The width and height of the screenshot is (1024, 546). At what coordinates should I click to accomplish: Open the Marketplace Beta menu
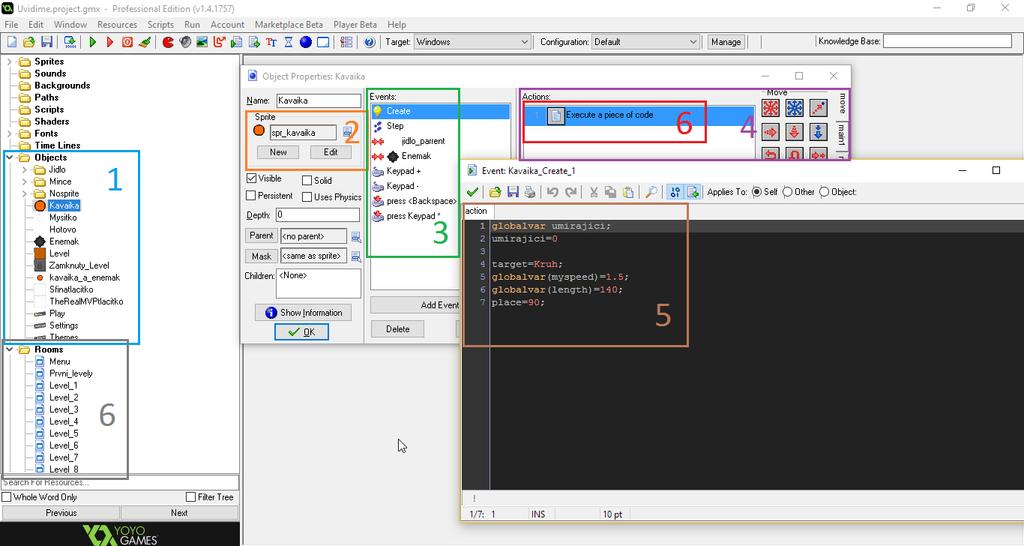click(x=289, y=25)
